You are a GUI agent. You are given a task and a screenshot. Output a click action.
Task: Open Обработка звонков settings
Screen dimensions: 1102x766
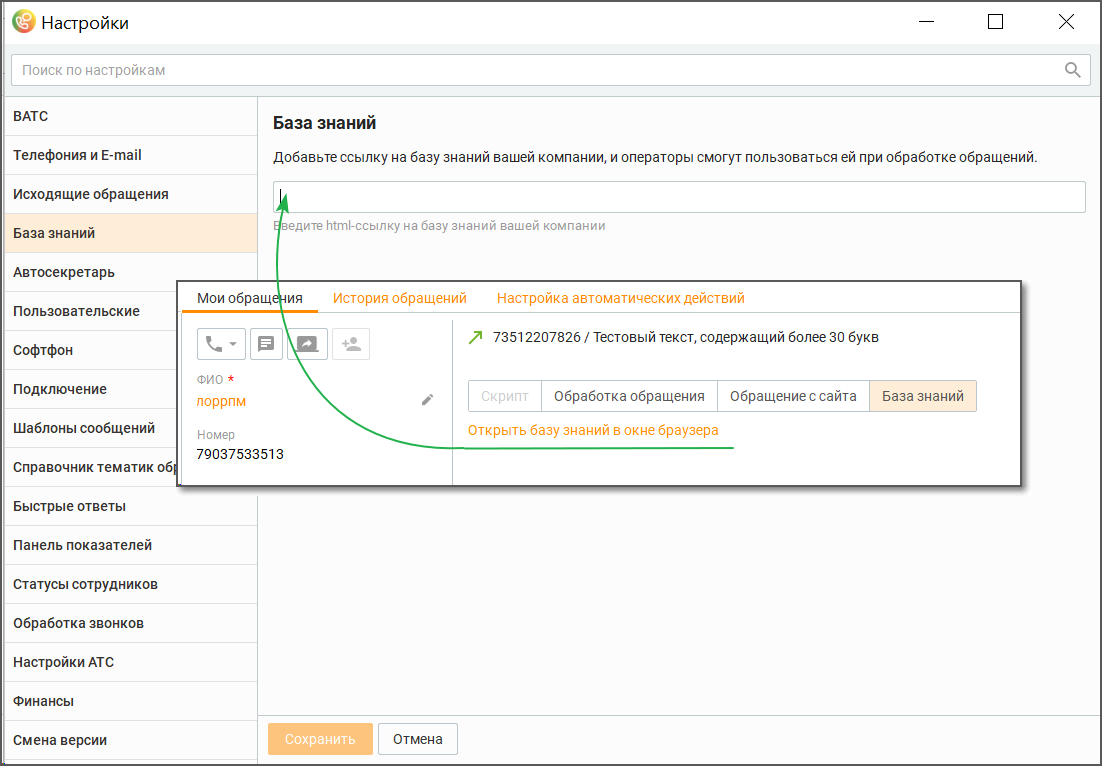pyautogui.click(x=131, y=623)
